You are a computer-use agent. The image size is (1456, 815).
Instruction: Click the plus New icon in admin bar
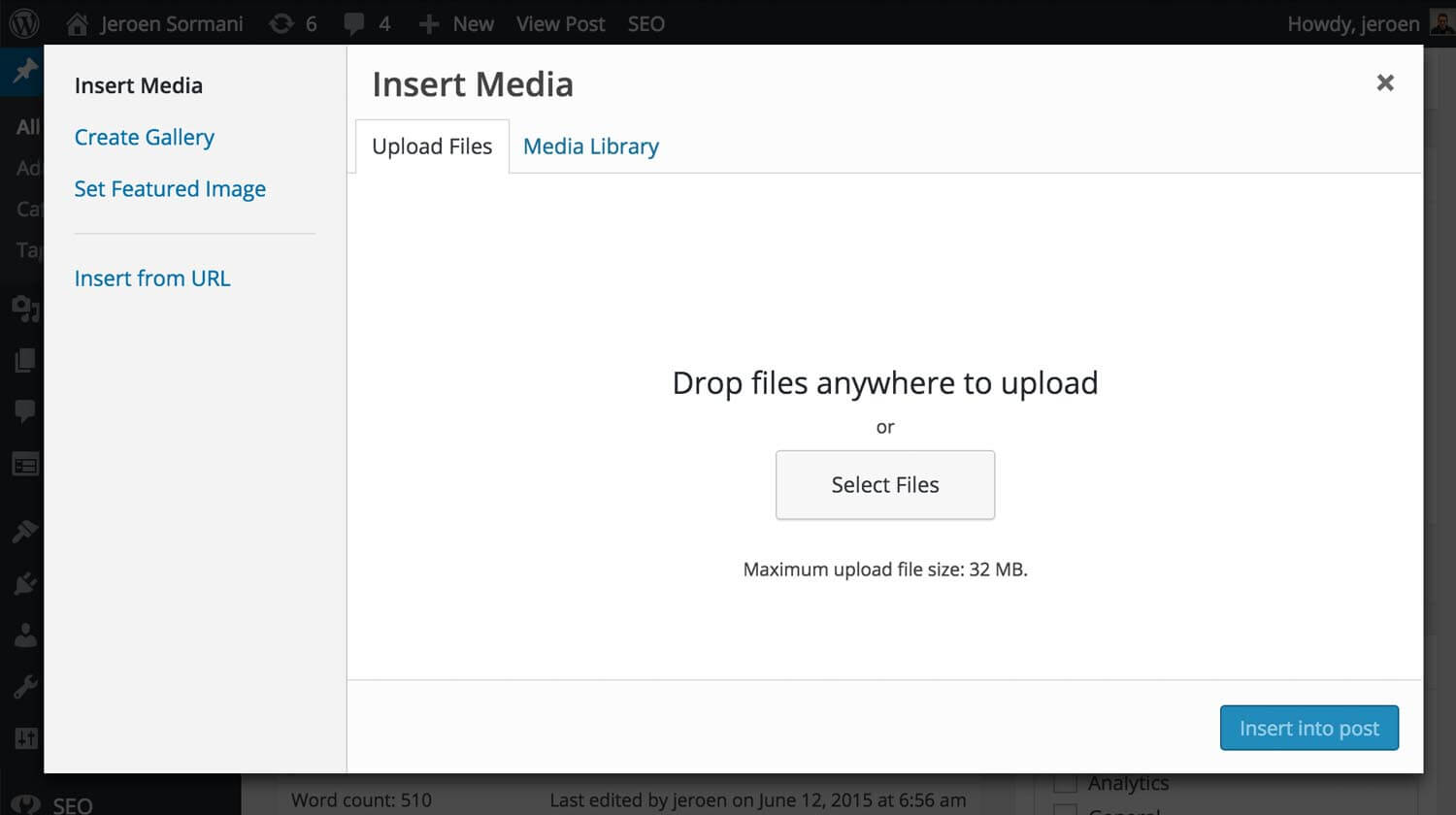[x=429, y=24]
